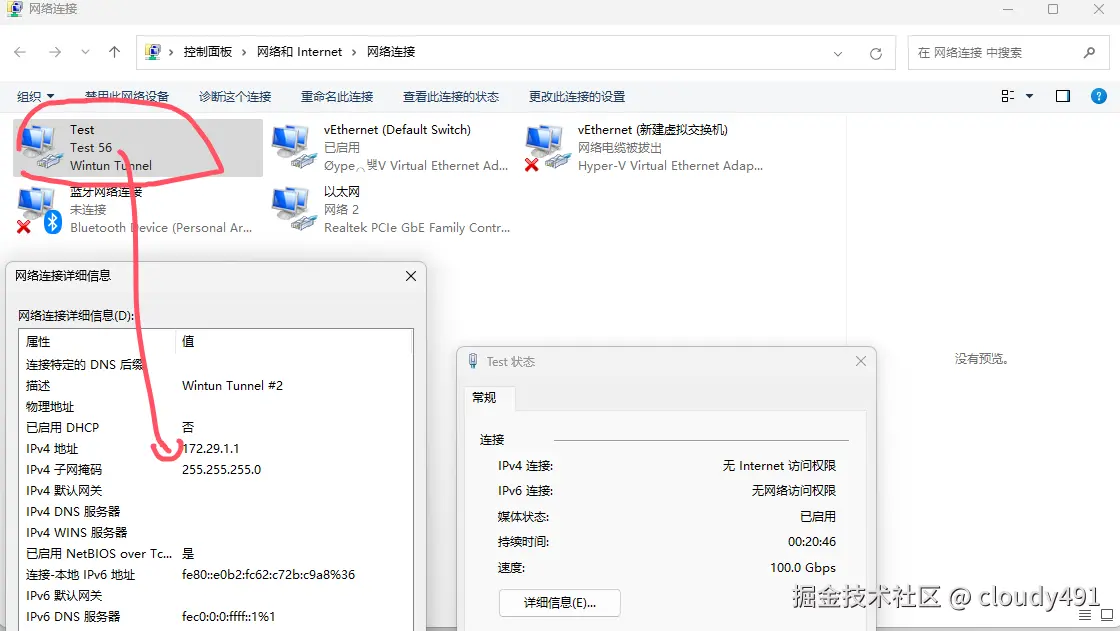Click the 在网络连接中搜索 search box

point(1000,52)
